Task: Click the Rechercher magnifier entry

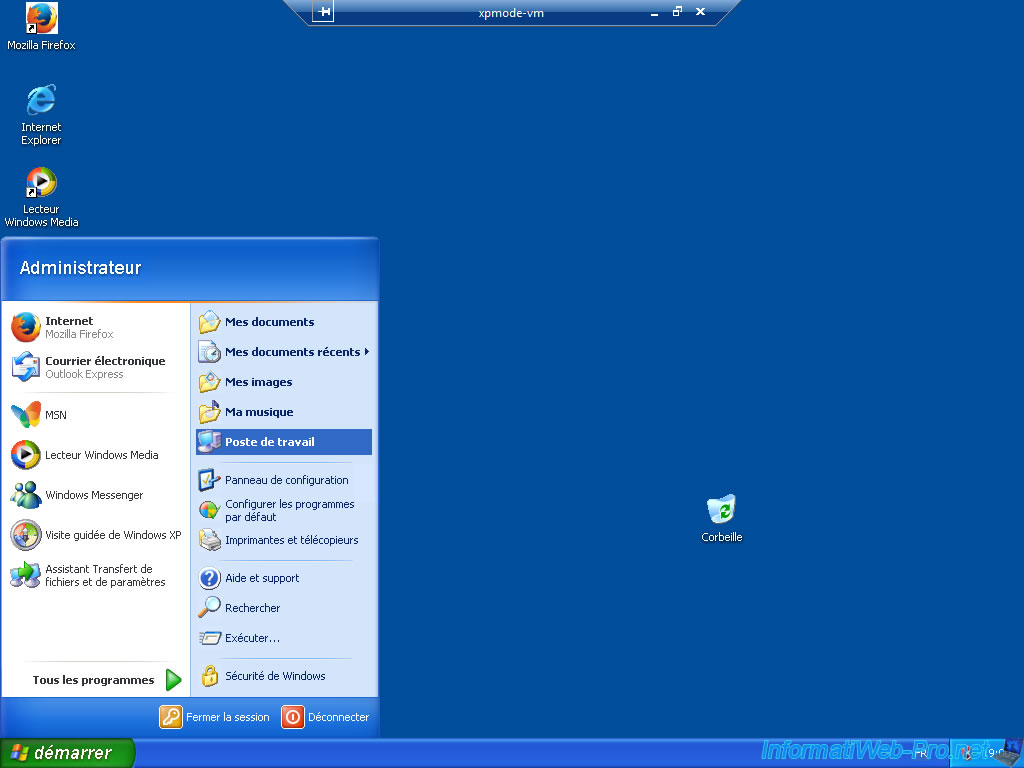Action: [x=284, y=608]
